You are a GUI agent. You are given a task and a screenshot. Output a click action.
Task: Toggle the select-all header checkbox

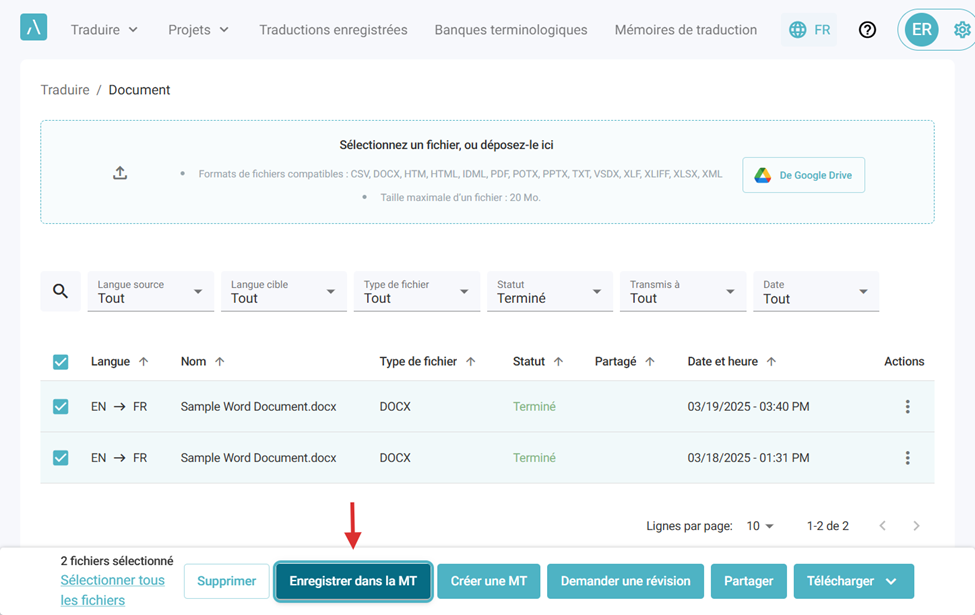click(x=60, y=362)
